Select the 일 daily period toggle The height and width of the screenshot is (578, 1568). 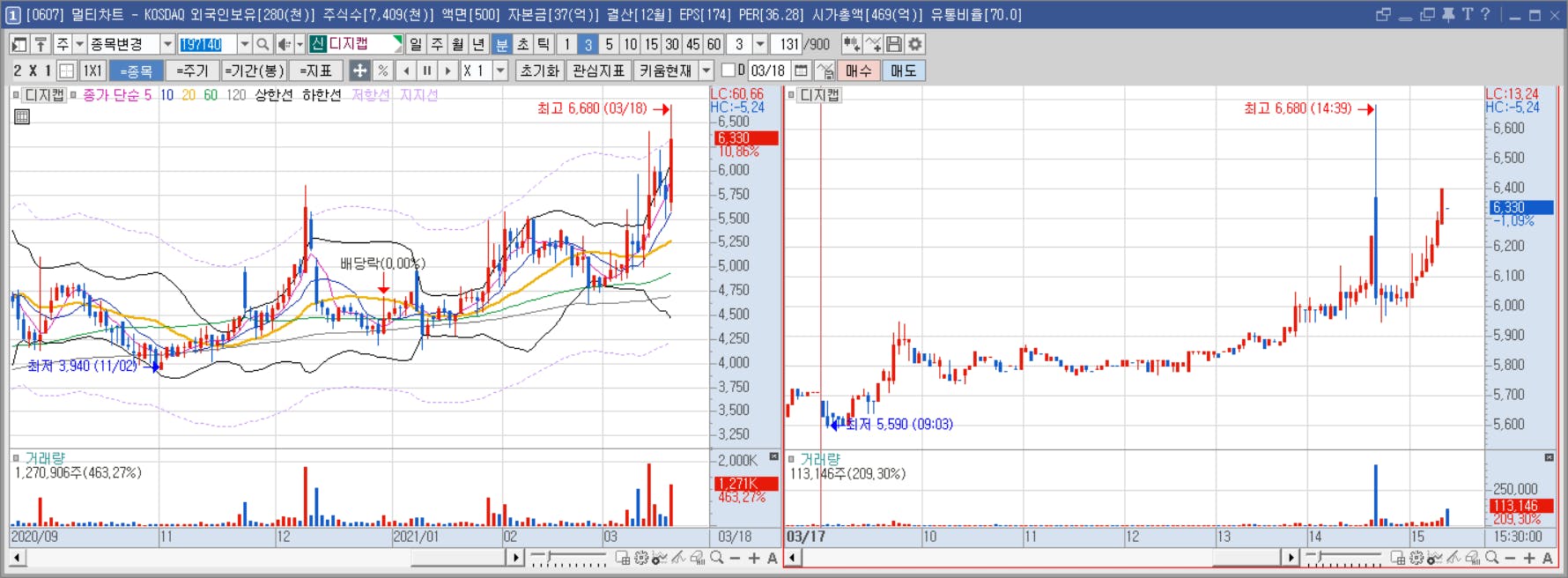click(x=416, y=44)
